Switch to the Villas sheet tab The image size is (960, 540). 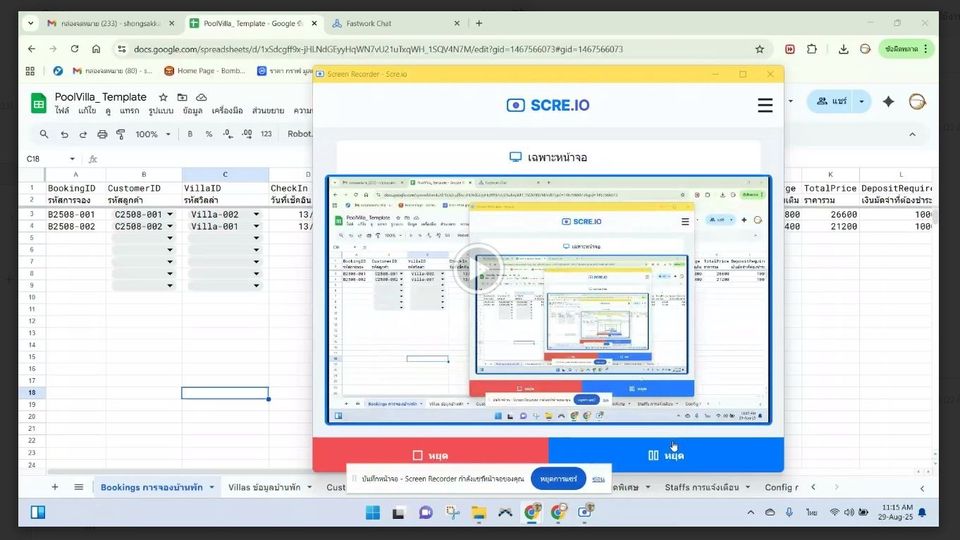(267, 487)
